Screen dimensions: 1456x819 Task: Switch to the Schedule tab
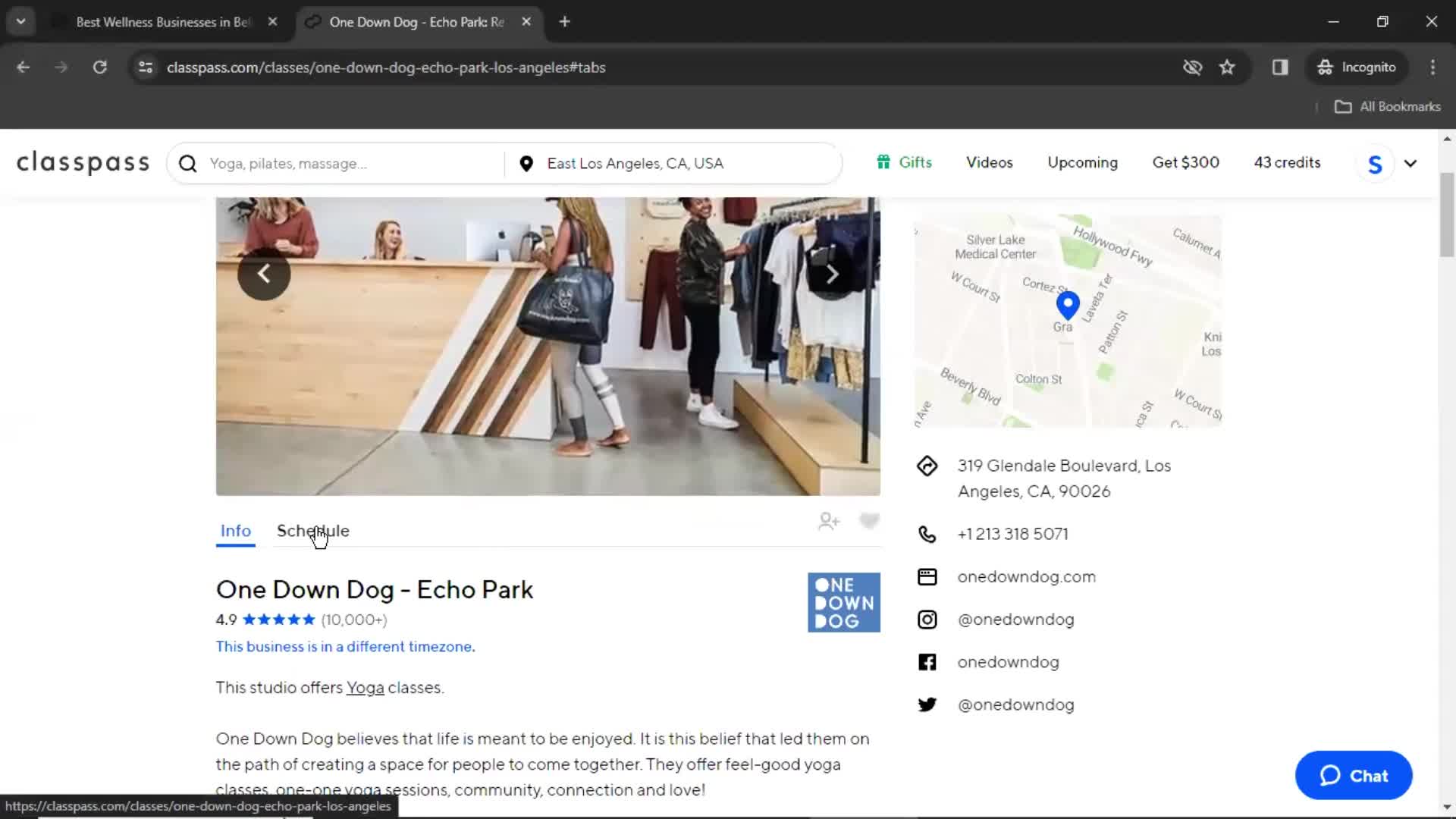pyautogui.click(x=312, y=531)
